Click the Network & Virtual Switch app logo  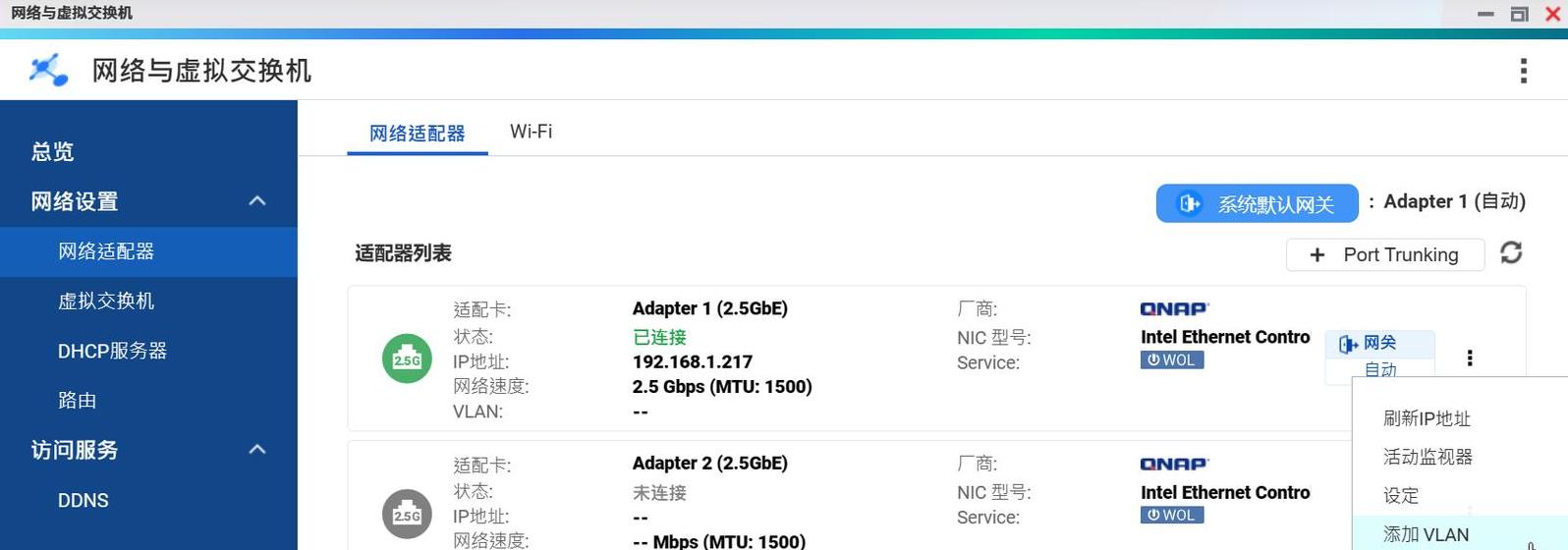48,70
